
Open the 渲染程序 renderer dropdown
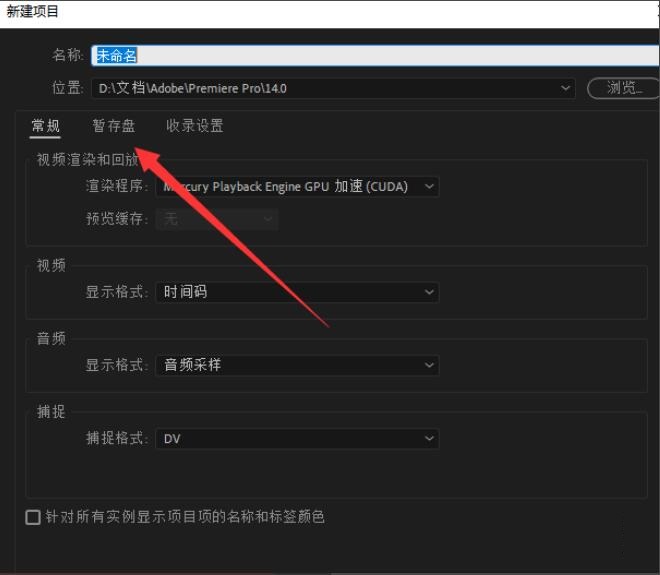(x=297, y=186)
